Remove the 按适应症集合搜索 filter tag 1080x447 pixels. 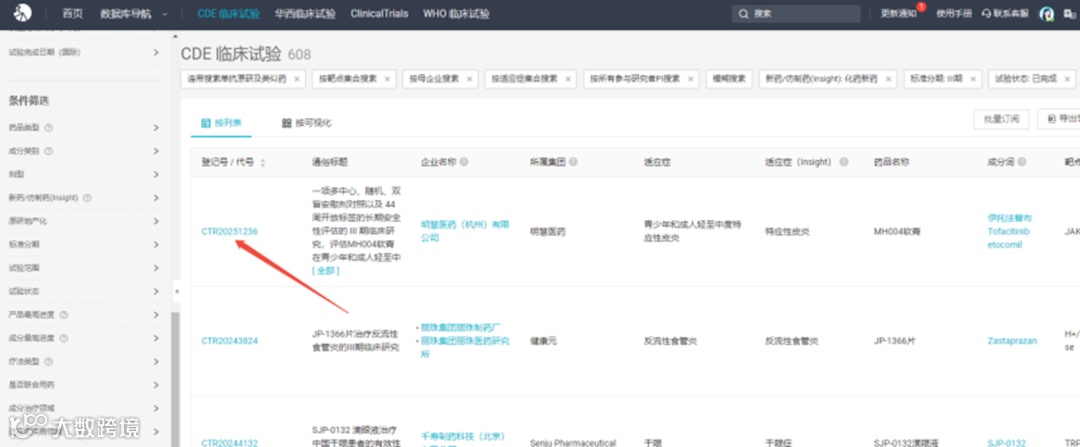click(568, 79)
